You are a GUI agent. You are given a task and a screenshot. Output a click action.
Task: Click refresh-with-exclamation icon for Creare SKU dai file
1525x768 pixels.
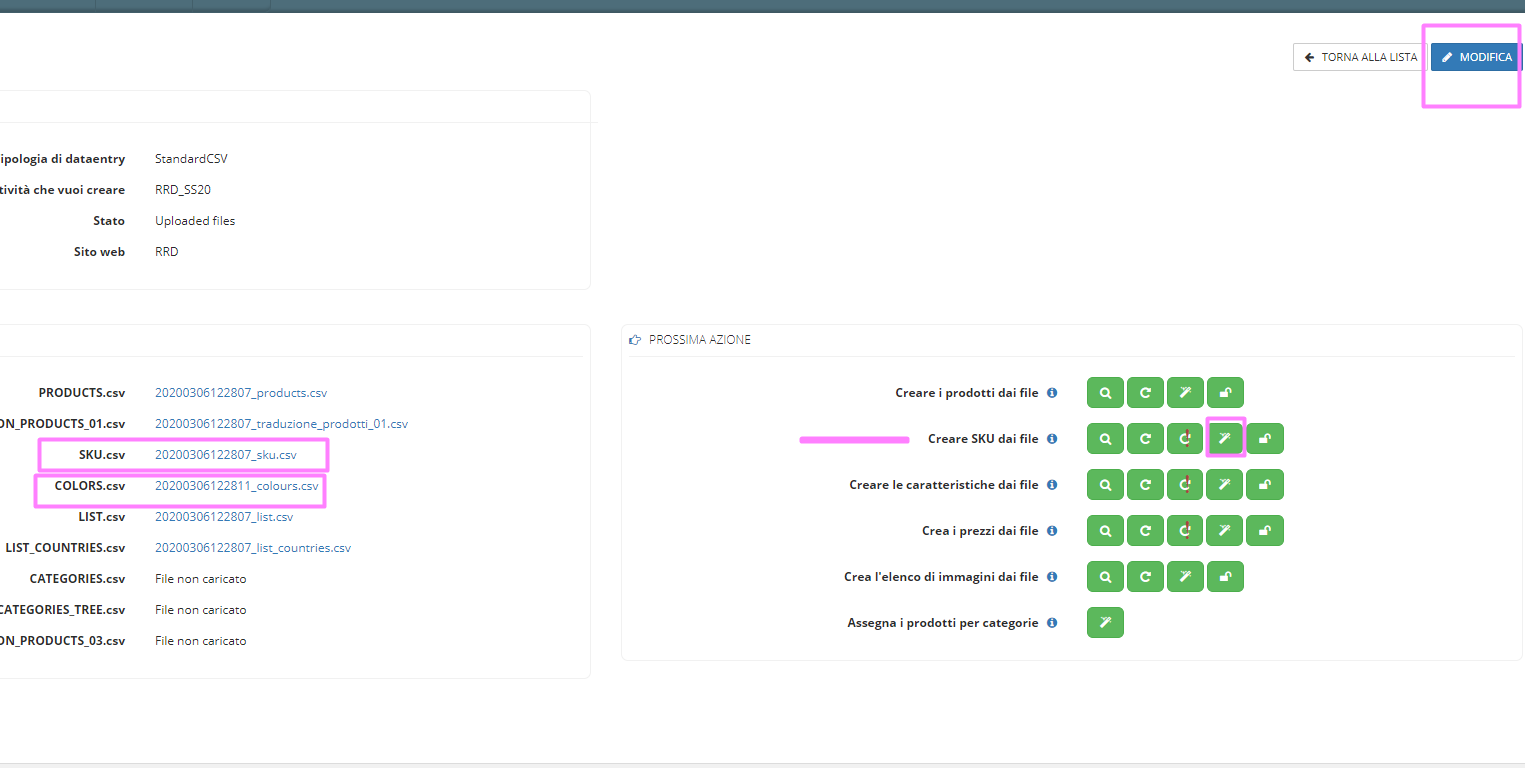(x=1185, y=439)
